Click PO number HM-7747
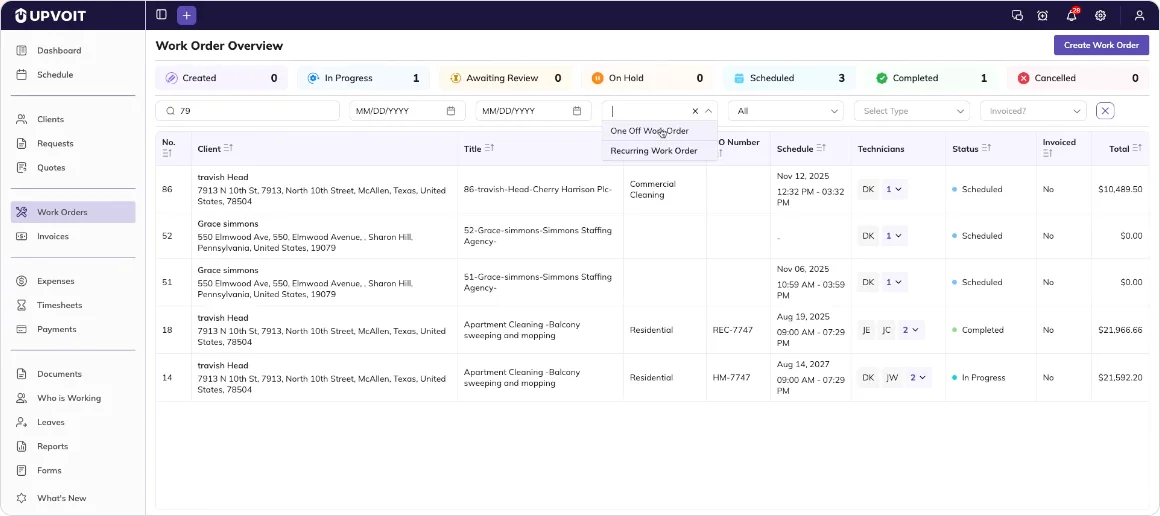The height and width of the screenshot is (516, 1160). pyautogui.click(x=731, y=378)
